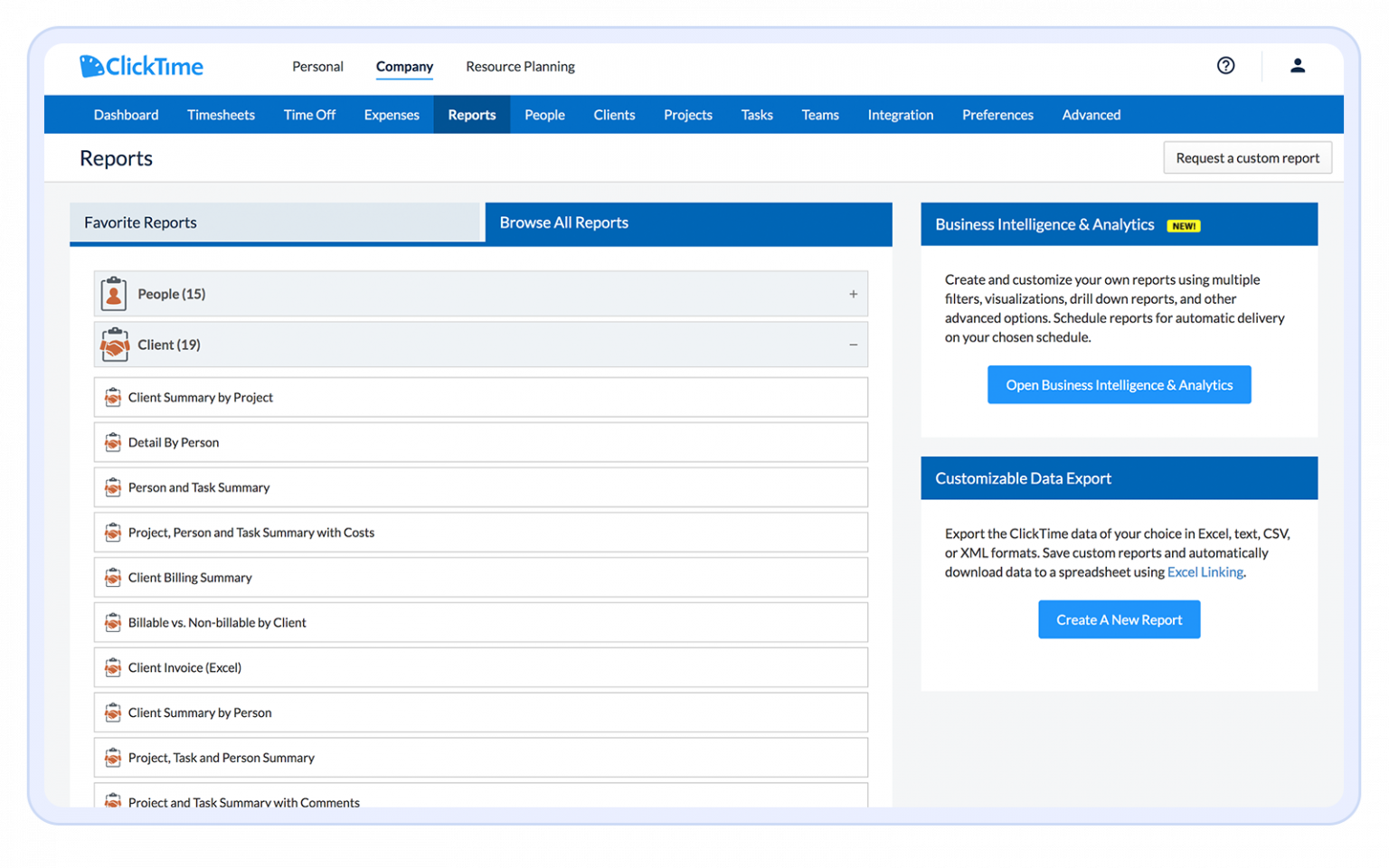The height and width of the screenshot is (868, 1389).
Task: Open the Expenses tab
Action: pos(392,115)
